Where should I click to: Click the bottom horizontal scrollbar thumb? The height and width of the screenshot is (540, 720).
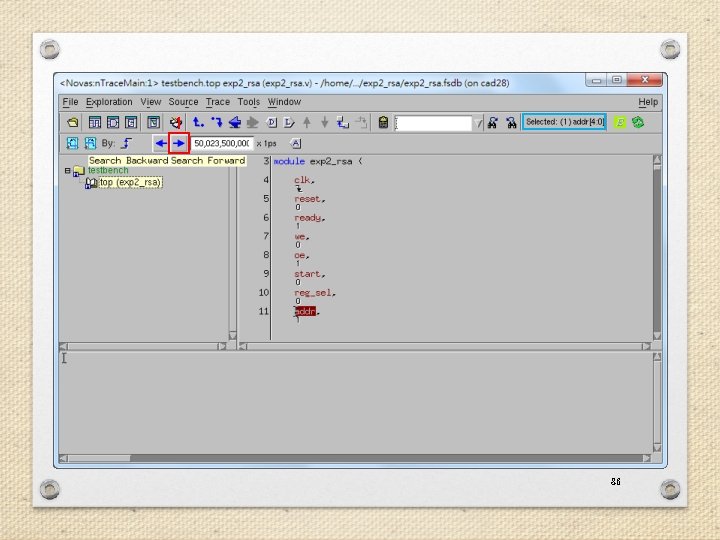click(x=99, y=458)
